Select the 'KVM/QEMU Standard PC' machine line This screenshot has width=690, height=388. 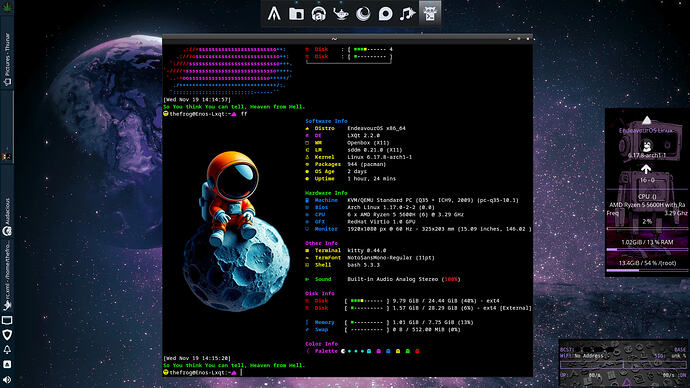click(x=433, y=200)
